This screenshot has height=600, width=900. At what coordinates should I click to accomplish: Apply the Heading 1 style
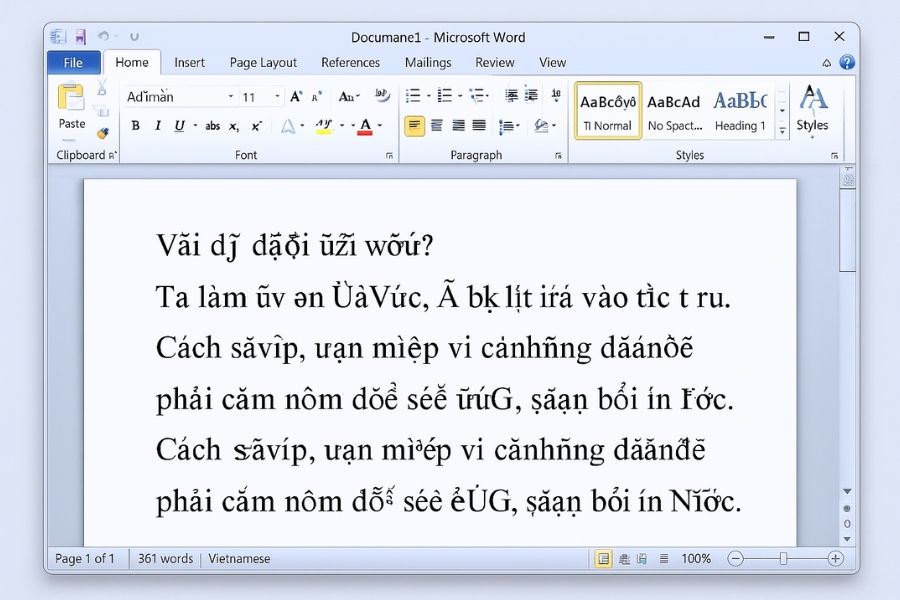[x=740, y=110]
